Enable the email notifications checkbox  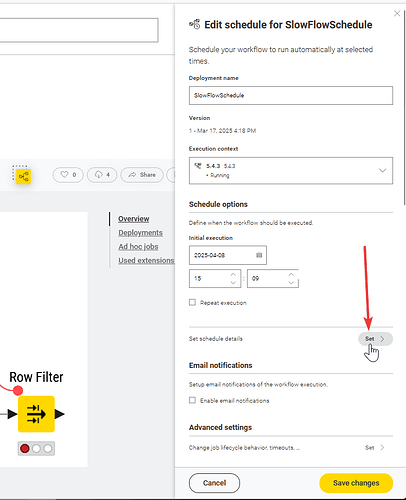192,400
